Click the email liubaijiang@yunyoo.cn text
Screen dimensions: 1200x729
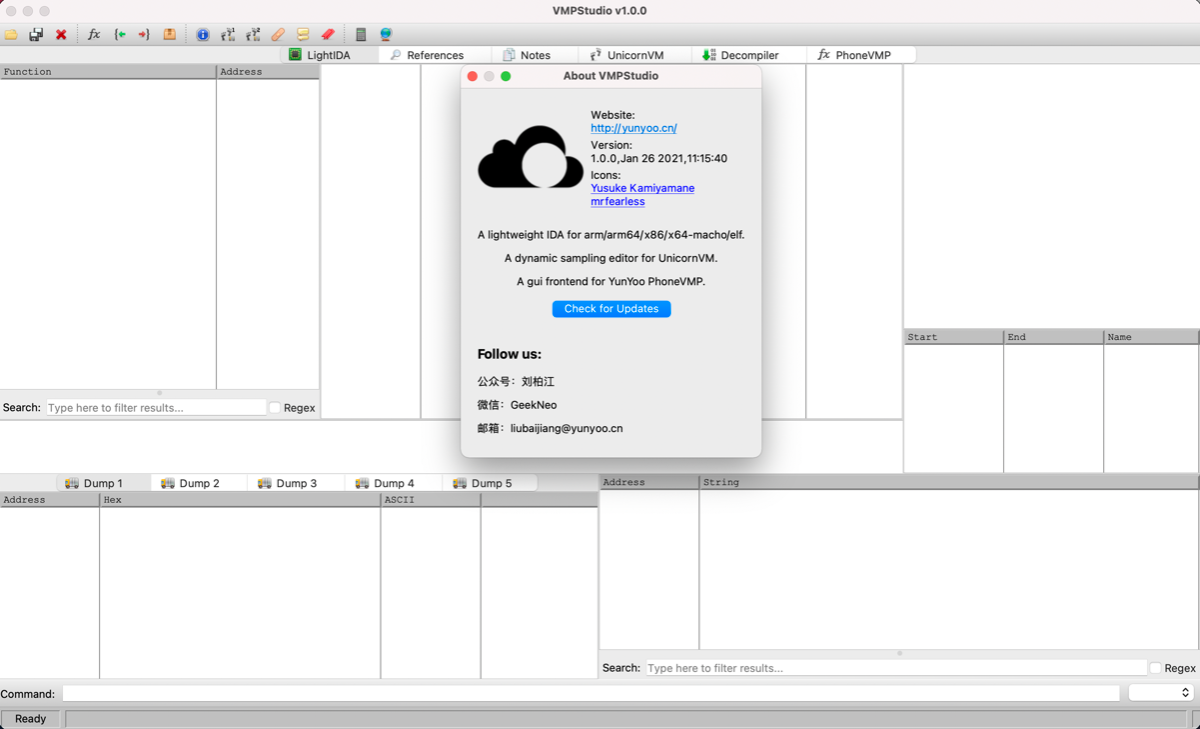[x=566, y=428]
